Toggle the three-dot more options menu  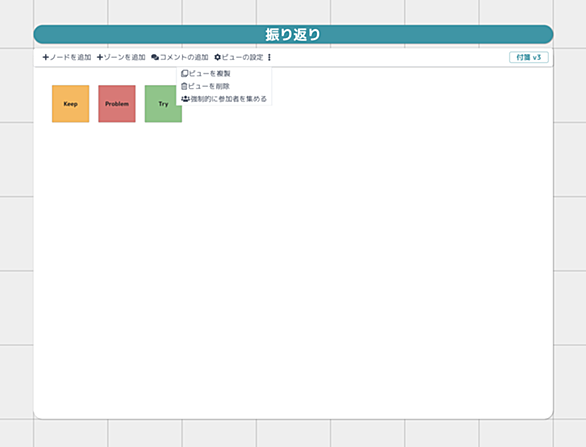tap(269, 57)
